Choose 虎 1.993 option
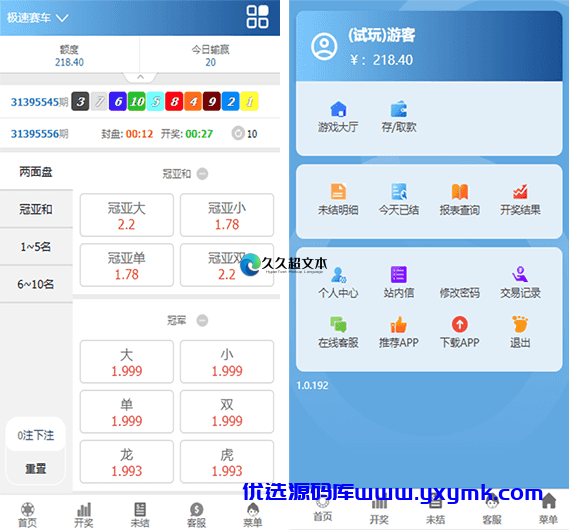 pyautogui.click(x=227, y=462)
